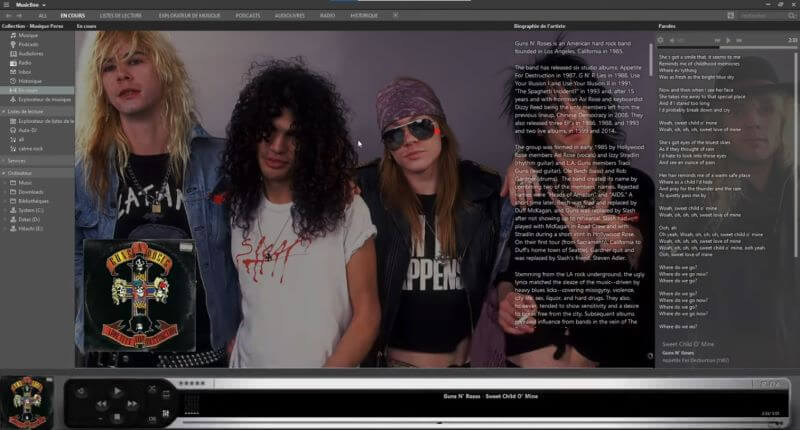Open the Collection - Musique Perso header
This screenshot has width=800, height=430.
pyautogui.click(x=33, y=26)
